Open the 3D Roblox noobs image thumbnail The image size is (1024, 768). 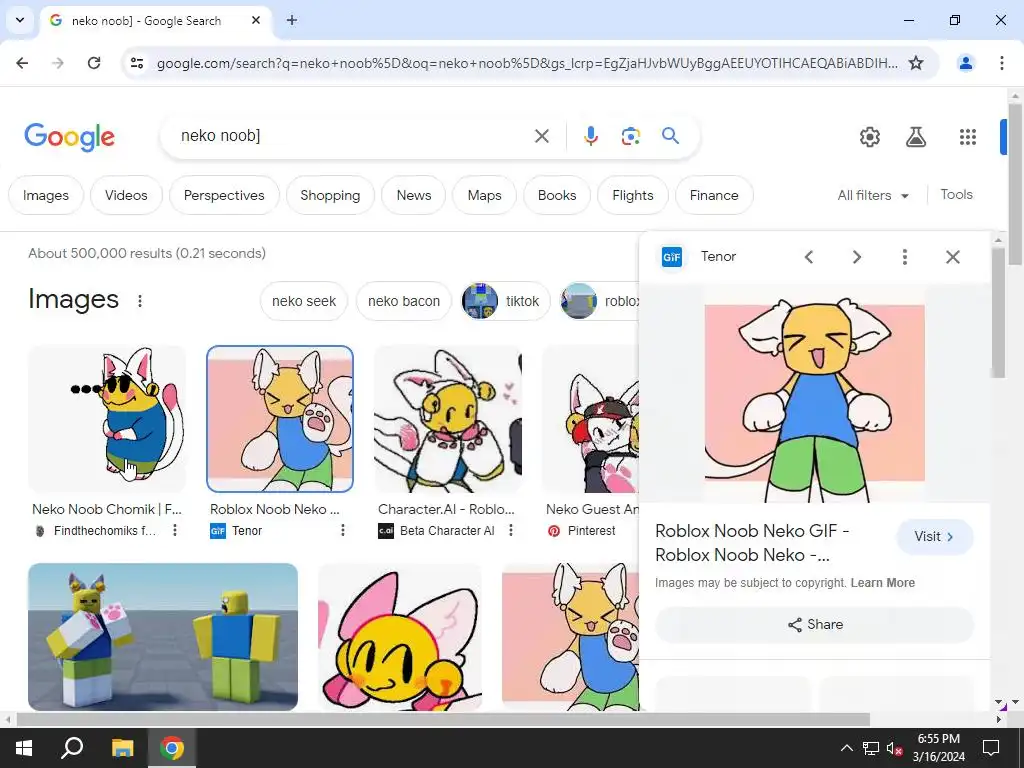click(163, 637)
